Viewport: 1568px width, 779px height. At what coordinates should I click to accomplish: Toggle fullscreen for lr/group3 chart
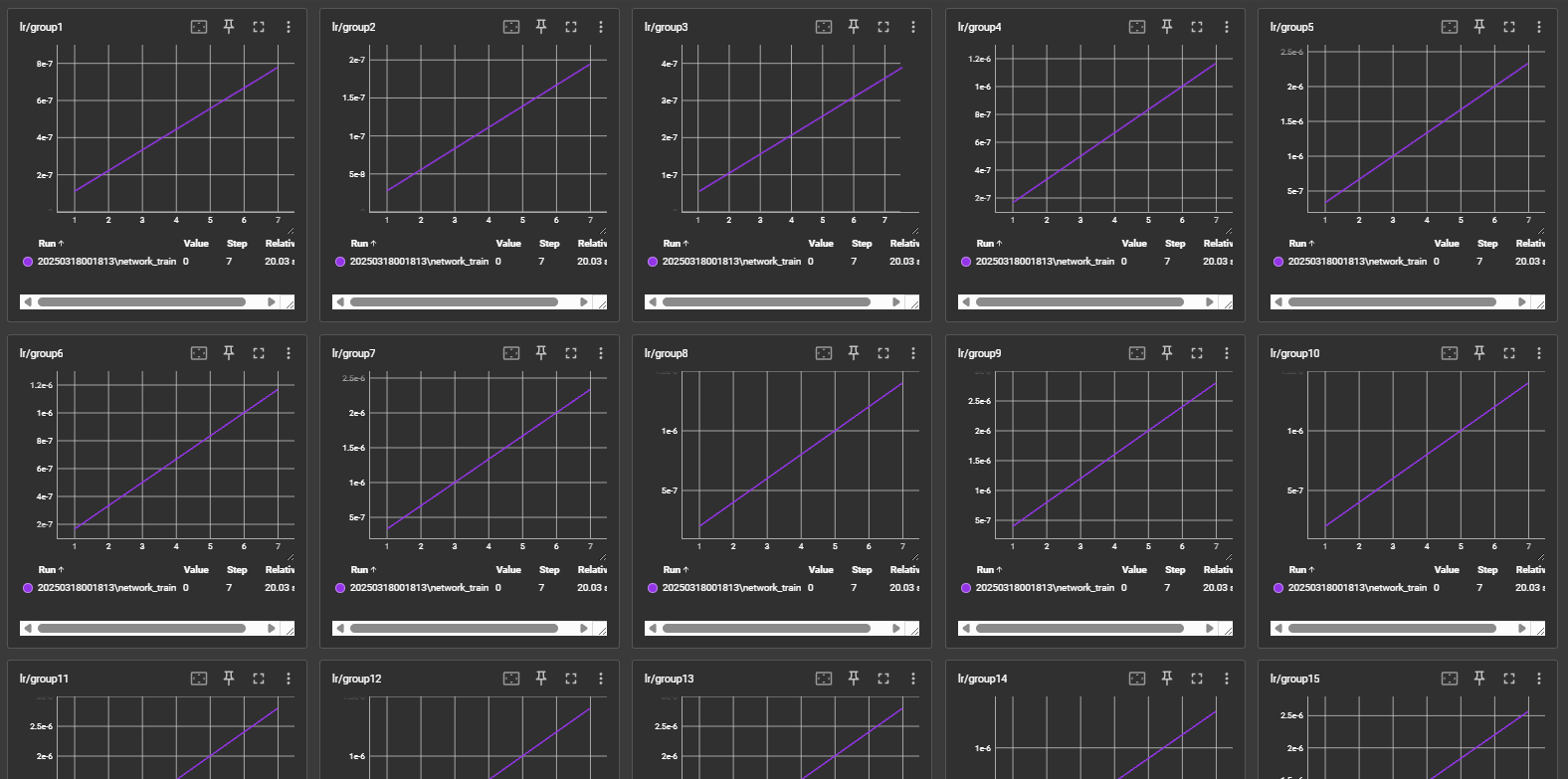(883, 27)
